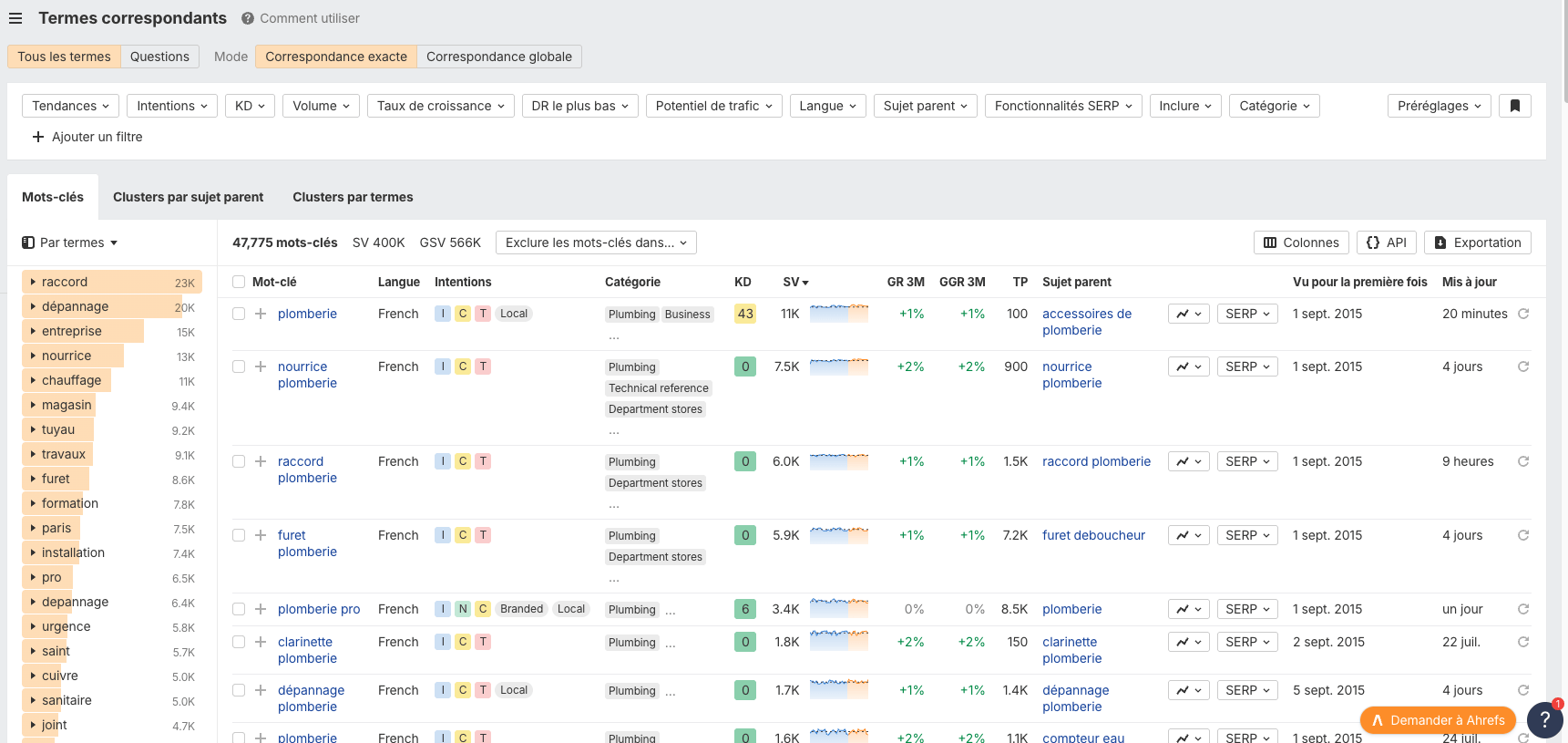Open the Colonnes settings button

(1301, 243)
